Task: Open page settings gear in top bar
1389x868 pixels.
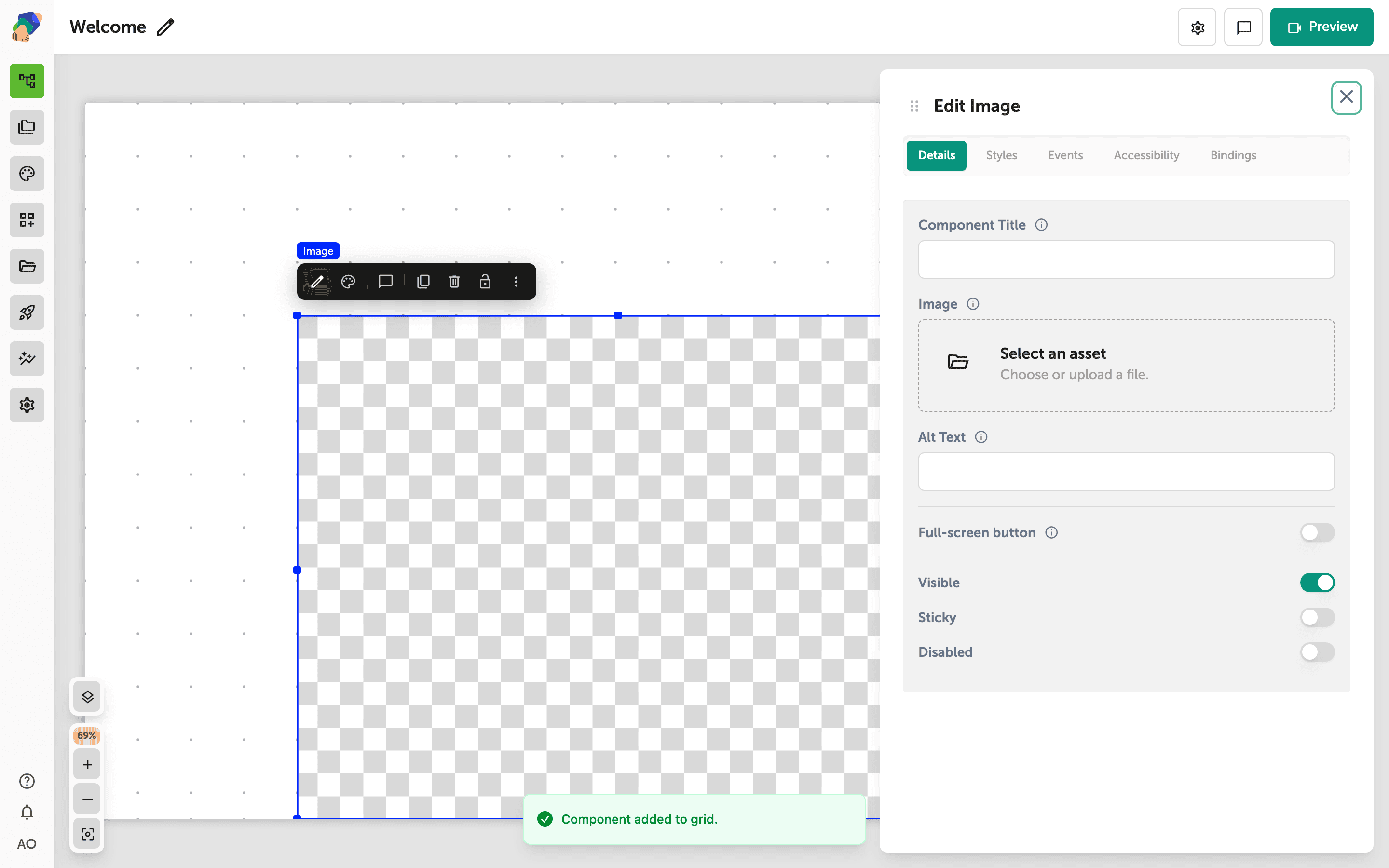Action: click(x=1198, y=27)
